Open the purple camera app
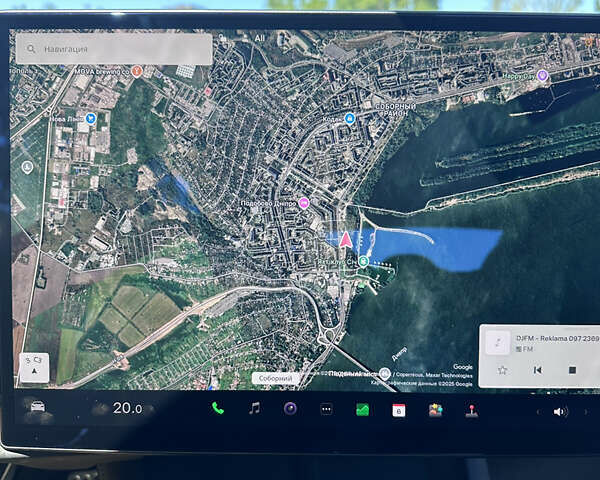Image resolution: width=600 pixels, height=480 pixels. tap(290, 408)
